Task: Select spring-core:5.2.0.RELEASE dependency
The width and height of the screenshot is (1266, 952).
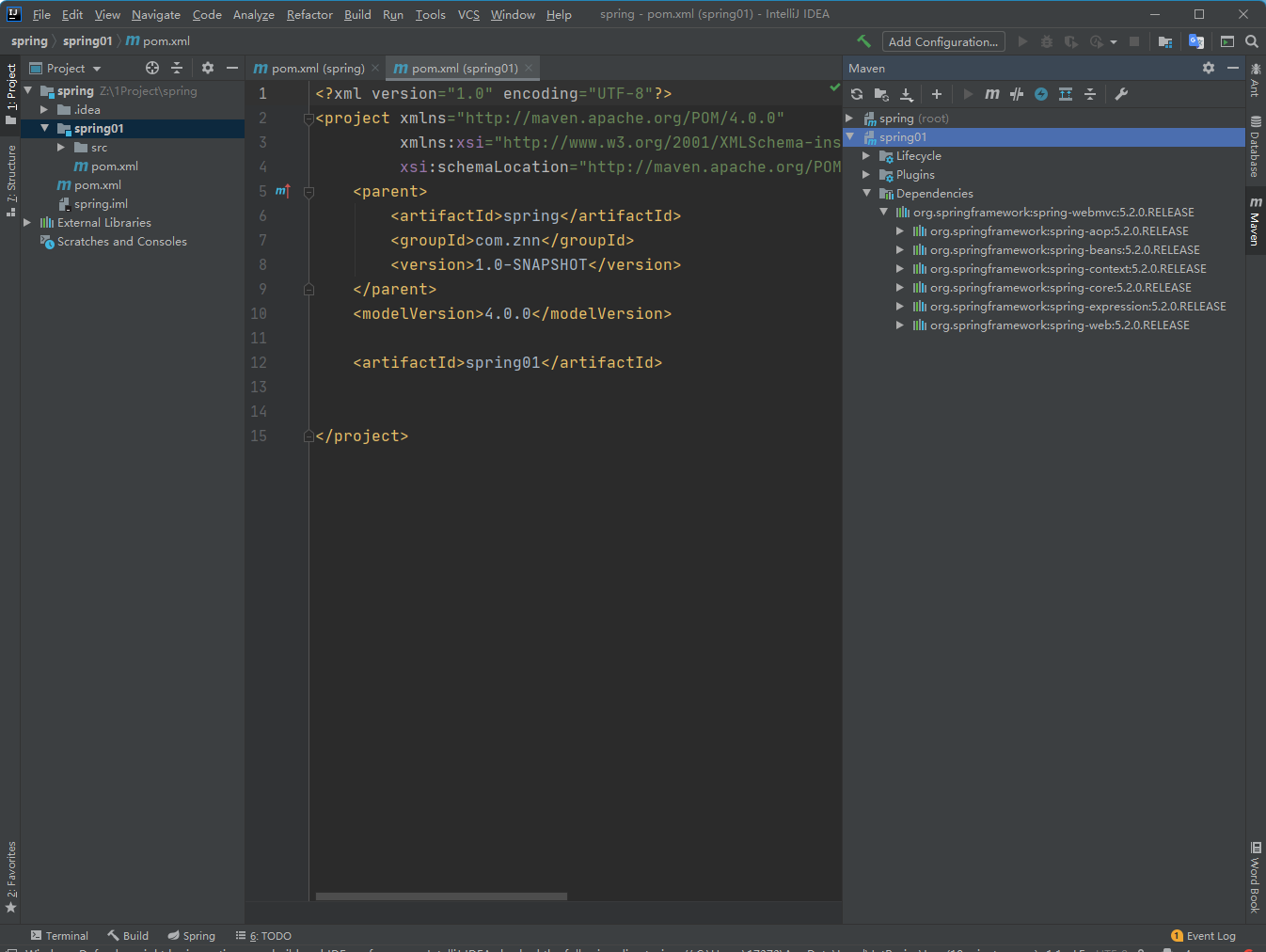Action: pos(1060,288)
